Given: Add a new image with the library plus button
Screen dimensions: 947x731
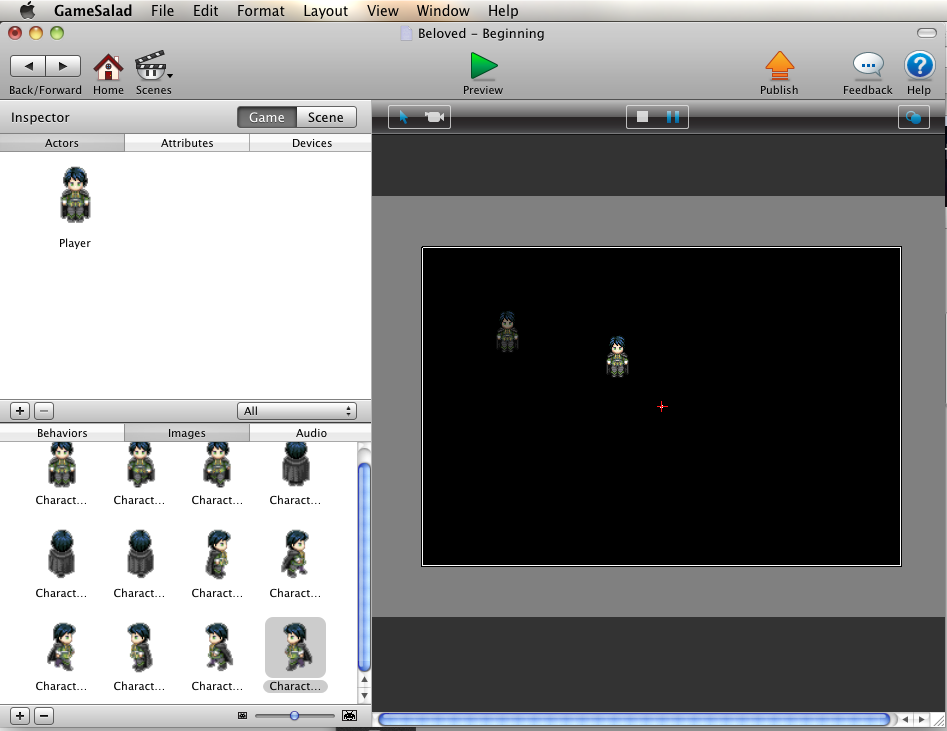Looking at the screenshot, I should pyautogui.click(x=20, y=716).
